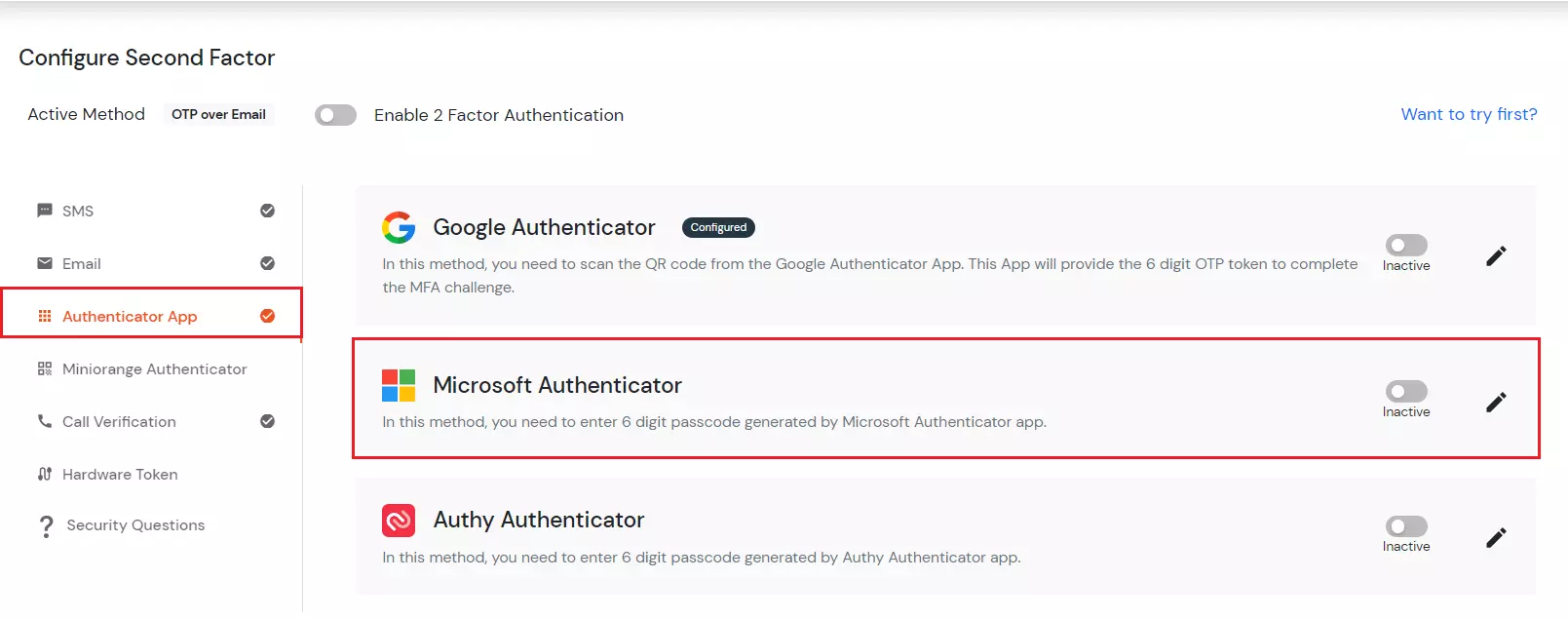The width and height of the screenshot is (1568, 619).
Task: Open the Microsoft Authenticator edit pencil
Action: [1496, 400]
